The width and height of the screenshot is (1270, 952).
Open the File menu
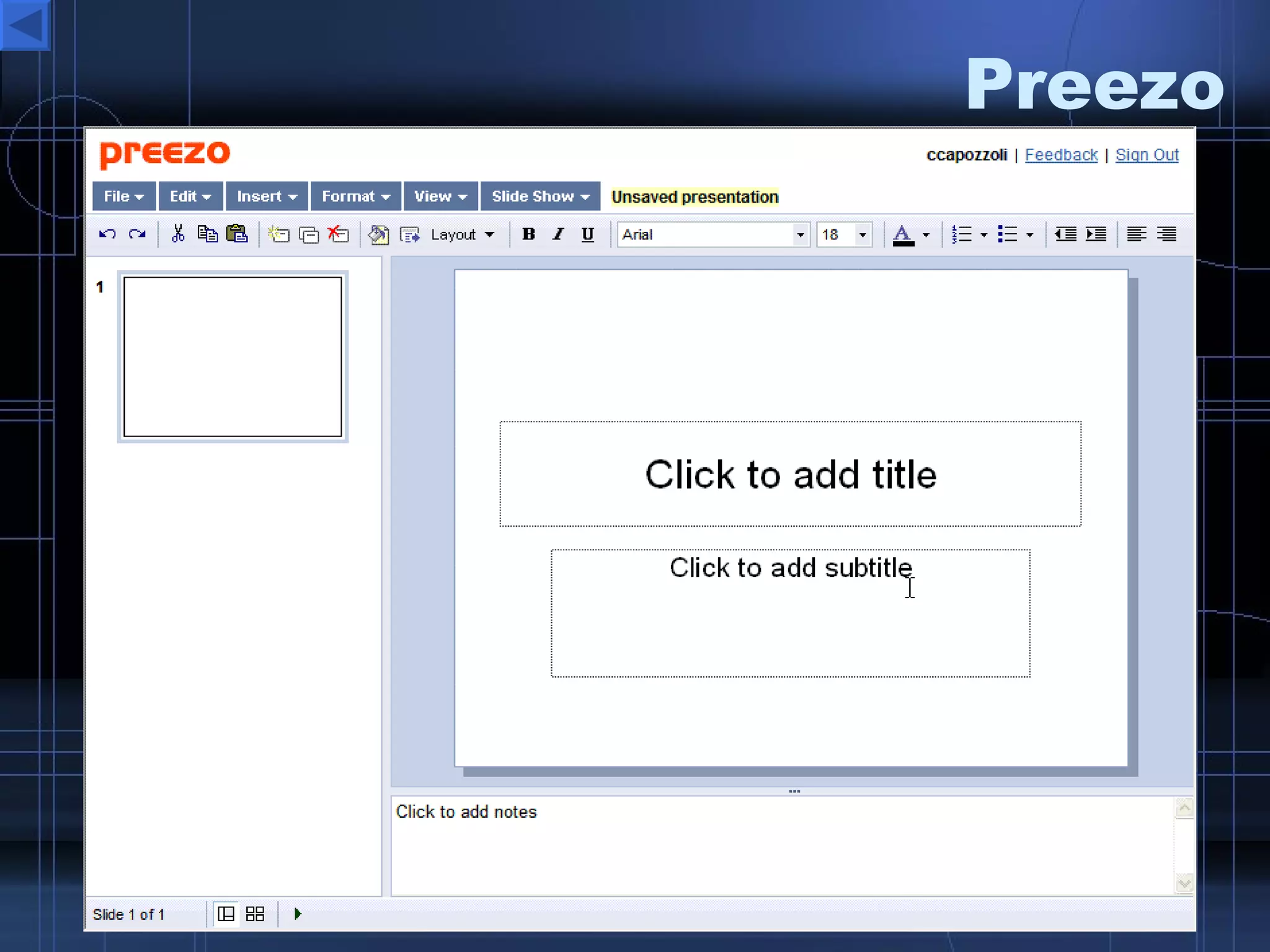[x=124, y=196]
